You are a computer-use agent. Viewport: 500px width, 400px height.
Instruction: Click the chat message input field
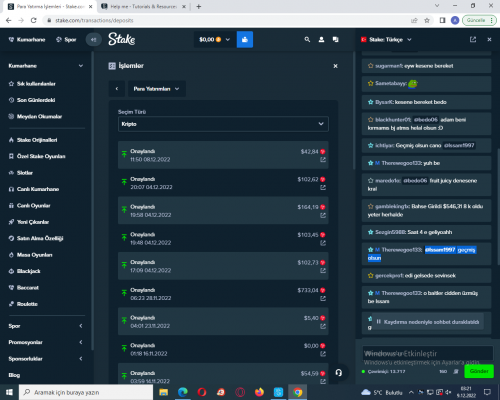coord(428,353)
